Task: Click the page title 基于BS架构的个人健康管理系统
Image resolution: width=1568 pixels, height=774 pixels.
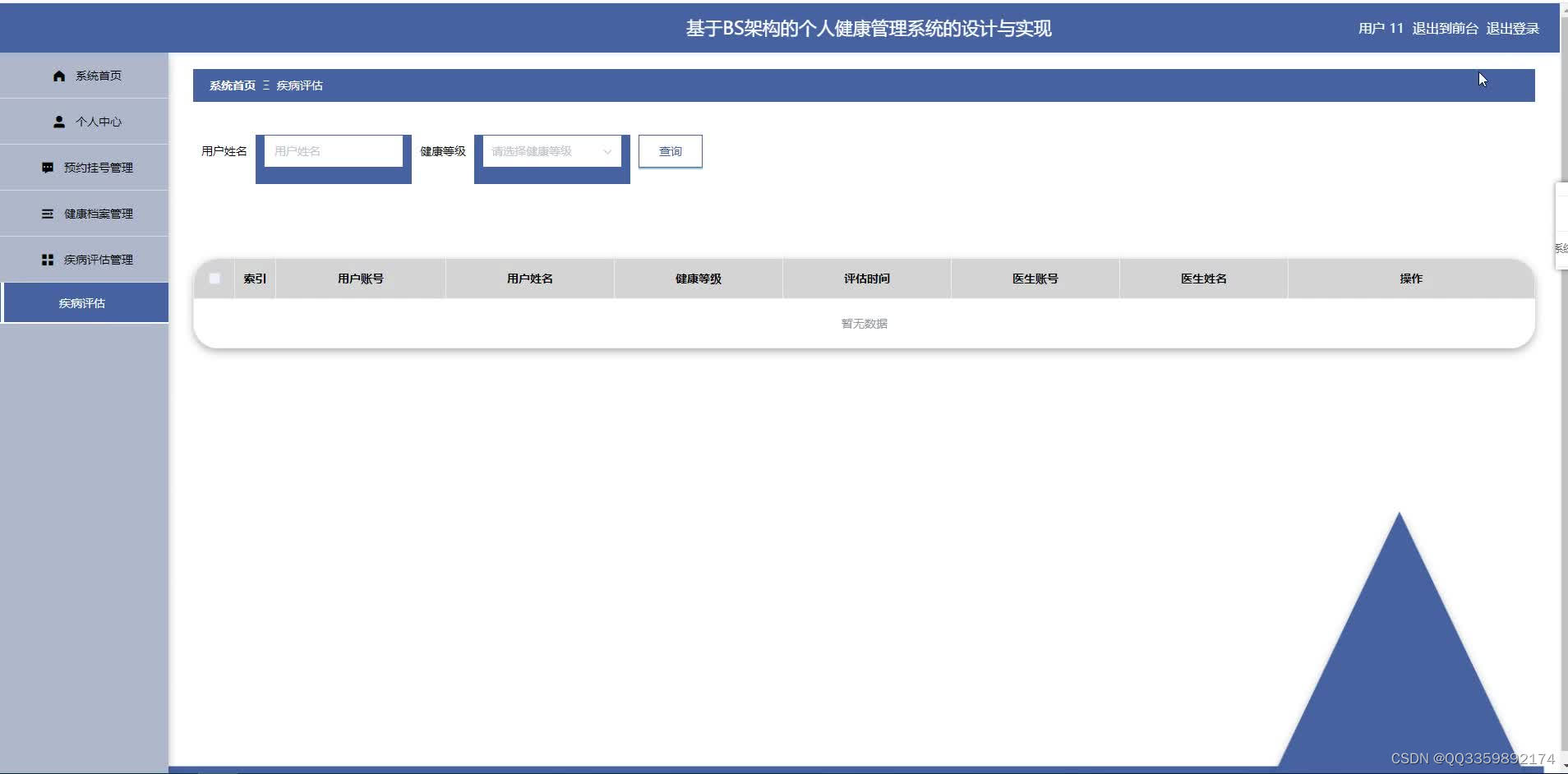Action: (x=869, y=28)
